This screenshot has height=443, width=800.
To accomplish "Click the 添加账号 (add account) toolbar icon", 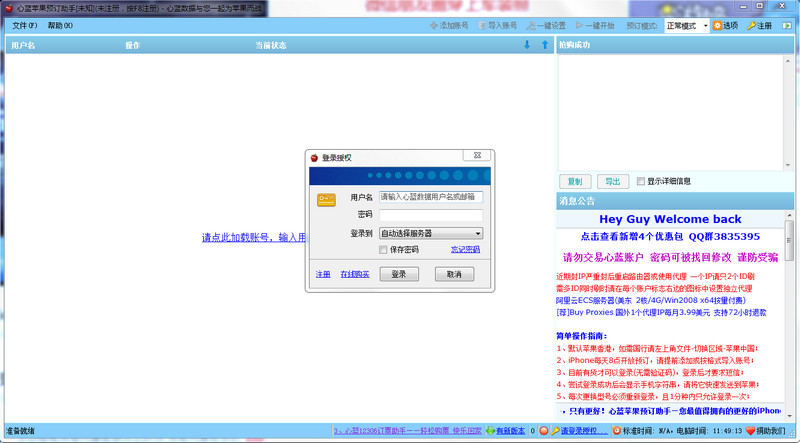I will click(x=432, y=25).
